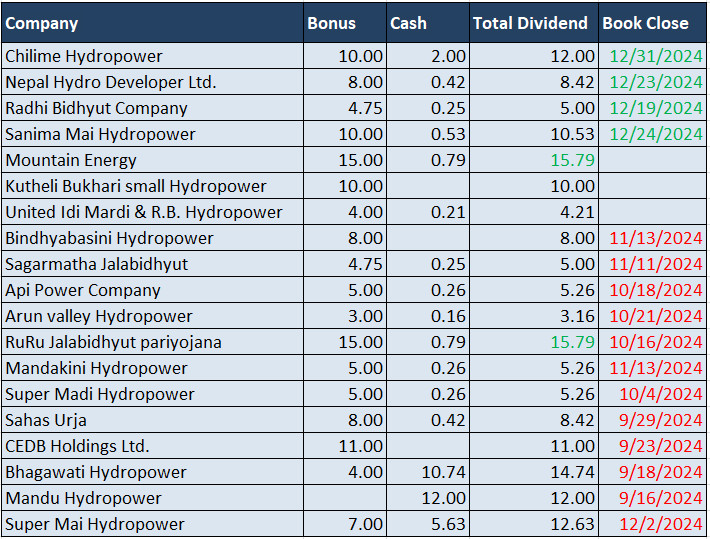
Task: Select the Book Close header cell
Action: (652, 23)
